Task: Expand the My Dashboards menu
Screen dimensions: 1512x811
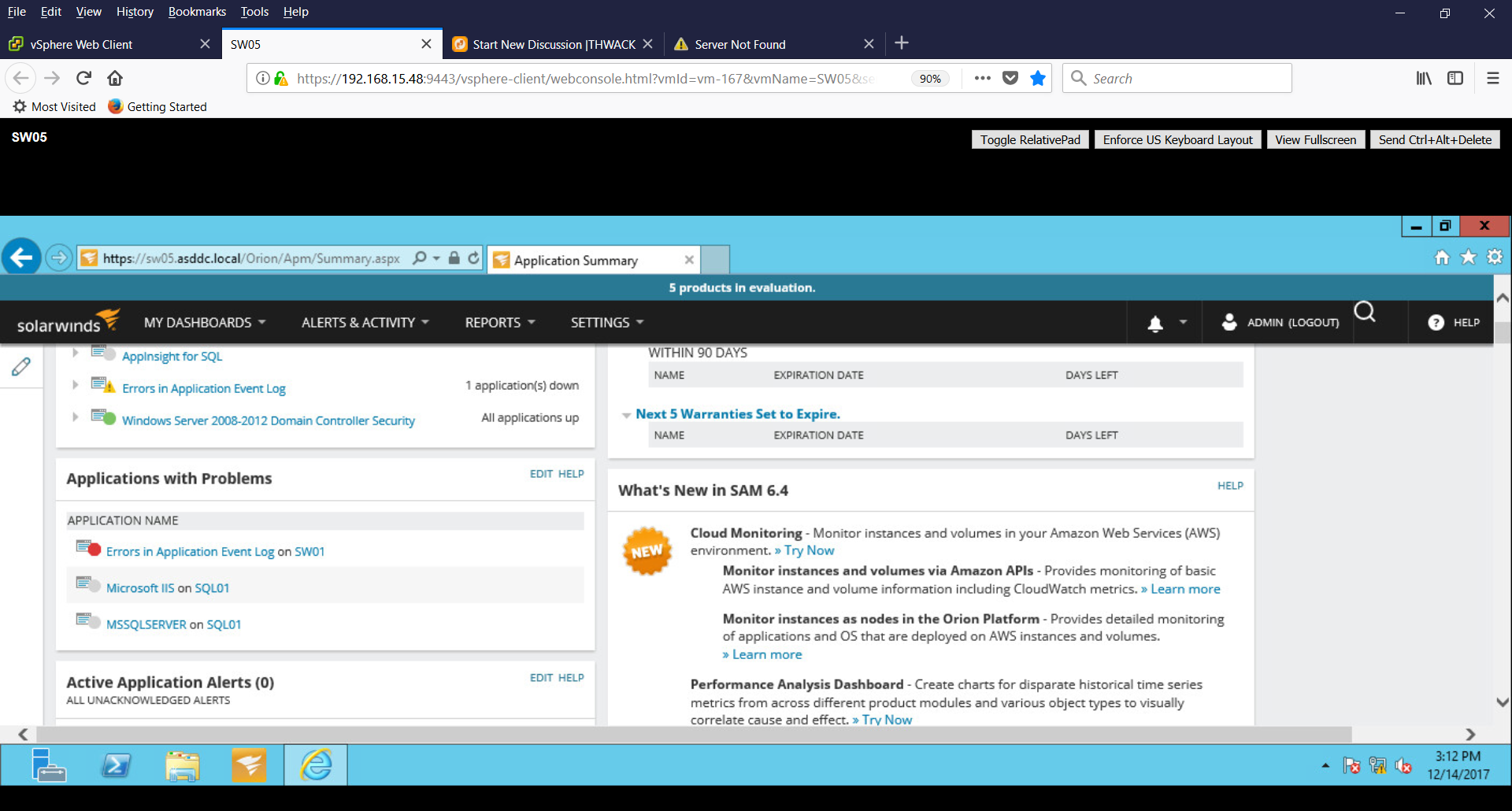Action: click(205, 323)
